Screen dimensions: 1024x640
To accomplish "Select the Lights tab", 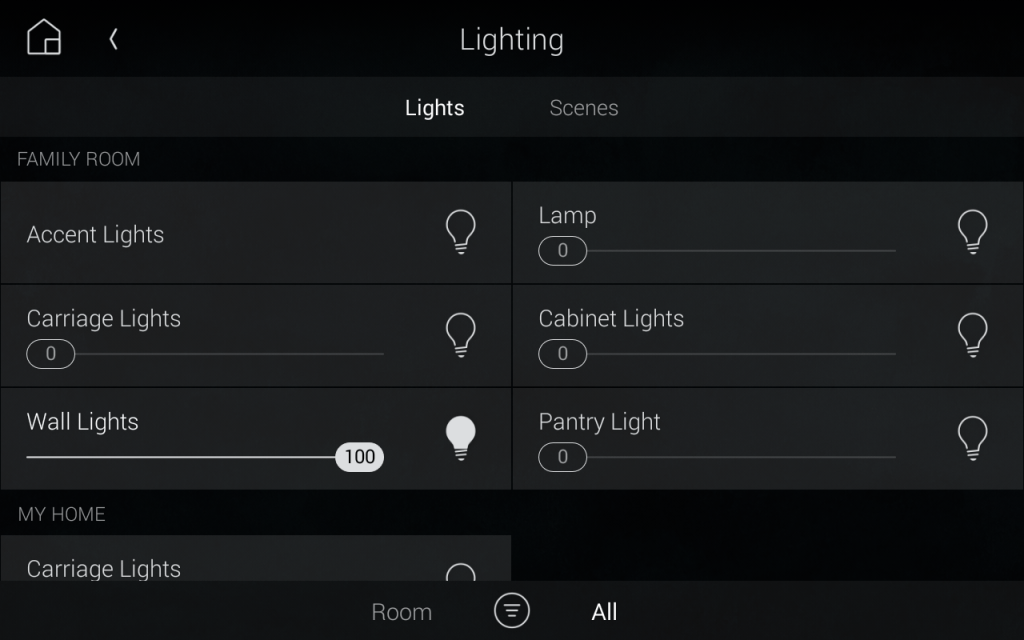I will [x=434, y=108].
